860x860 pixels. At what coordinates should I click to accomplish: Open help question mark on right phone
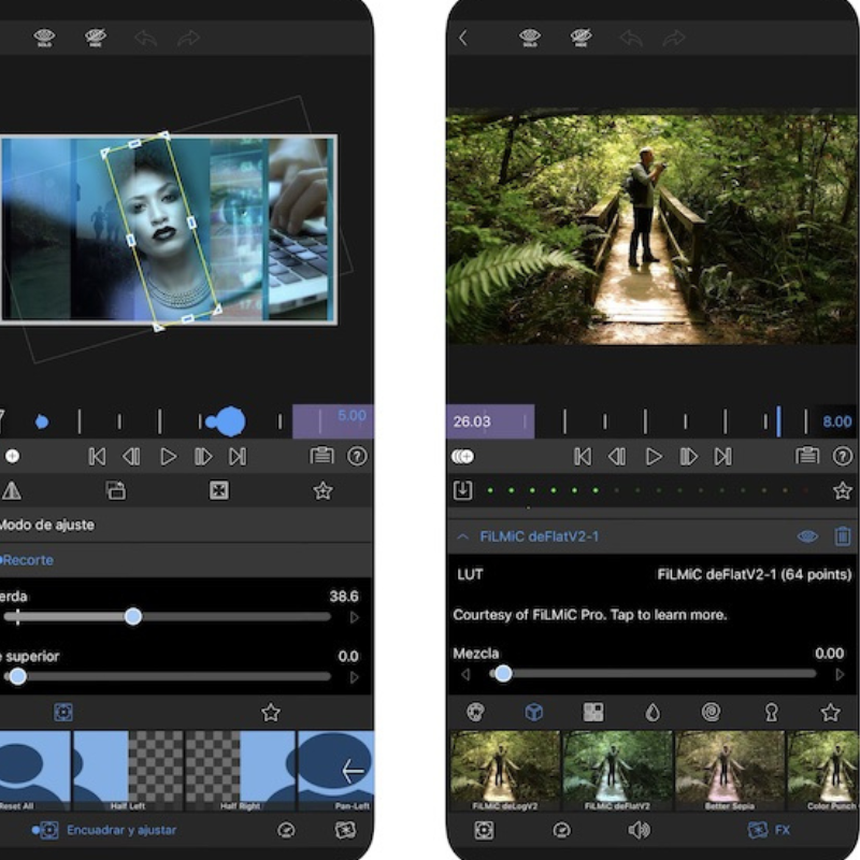[x=842, y=456]
